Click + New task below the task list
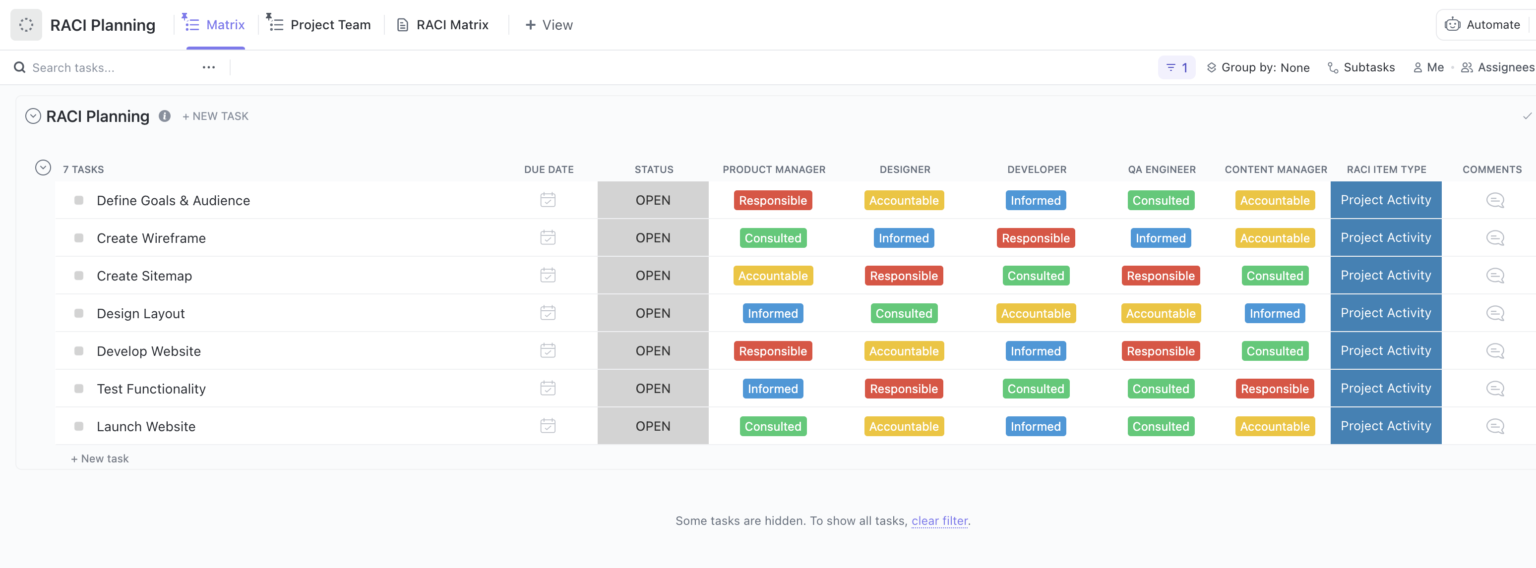Image resolution: width=1536 pixels, height=568 pixels. click(100, 459)
